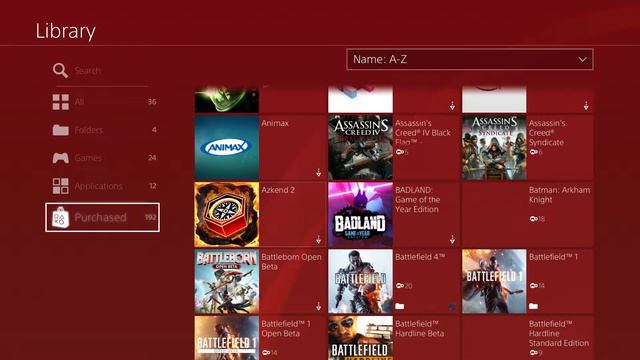This screenshot has height=360, width=640.
Task: Open the Name: A-Z sort dropdown
Action: 470,59
